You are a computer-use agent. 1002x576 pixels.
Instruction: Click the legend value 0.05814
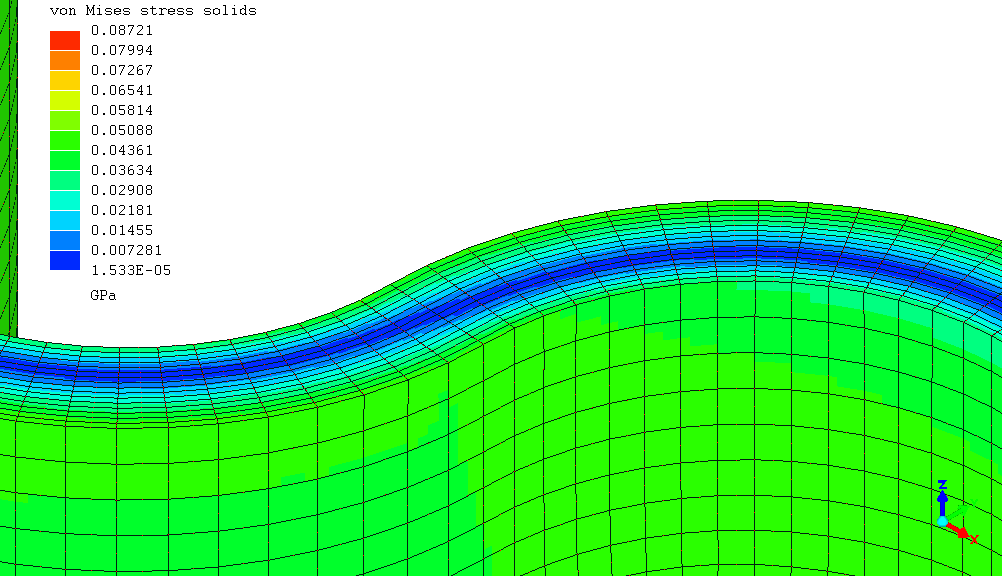tap(122, 111)
